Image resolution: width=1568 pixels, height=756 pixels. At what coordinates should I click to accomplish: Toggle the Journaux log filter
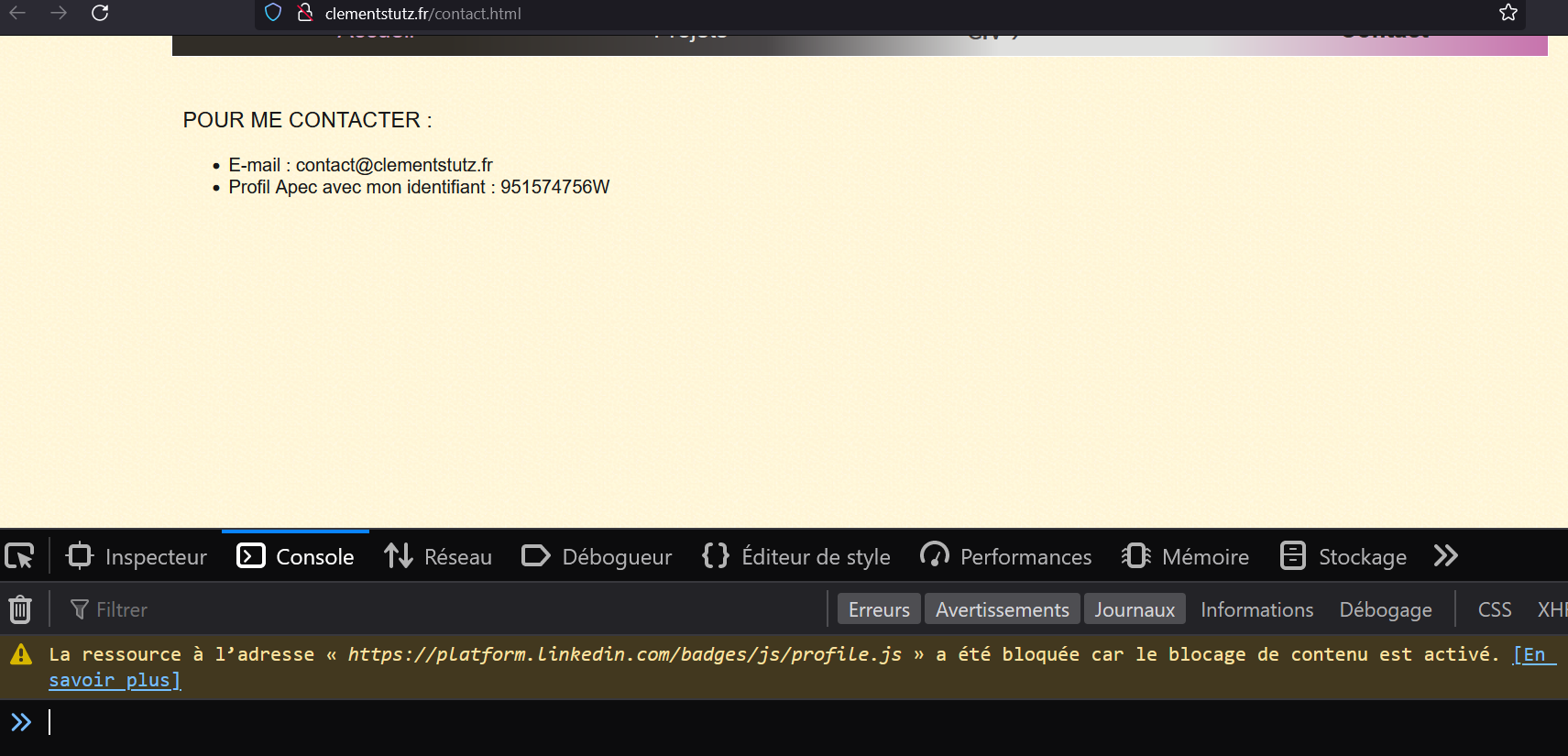coord(1135,609)
